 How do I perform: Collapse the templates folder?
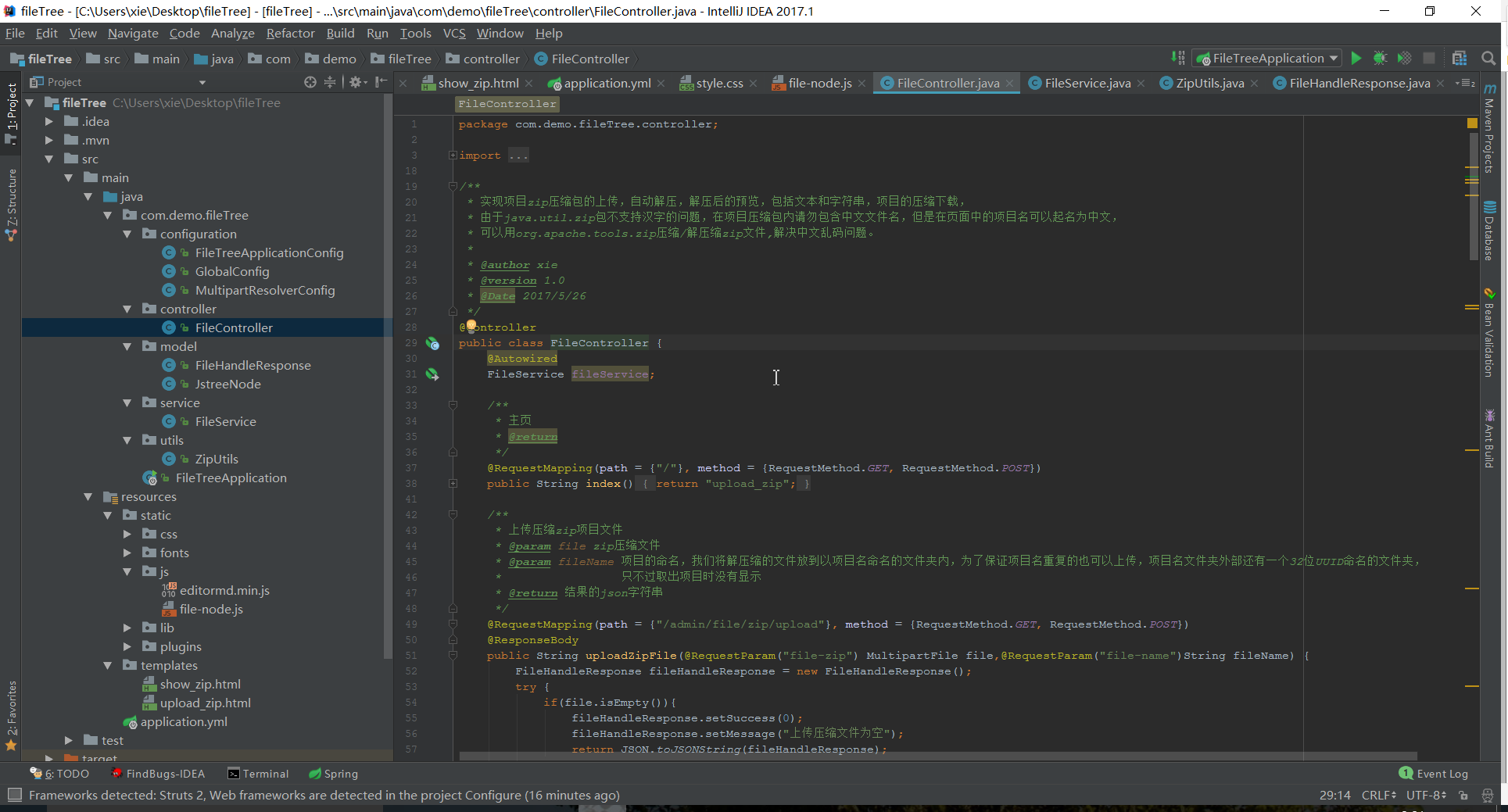click(x=107, y=665)
